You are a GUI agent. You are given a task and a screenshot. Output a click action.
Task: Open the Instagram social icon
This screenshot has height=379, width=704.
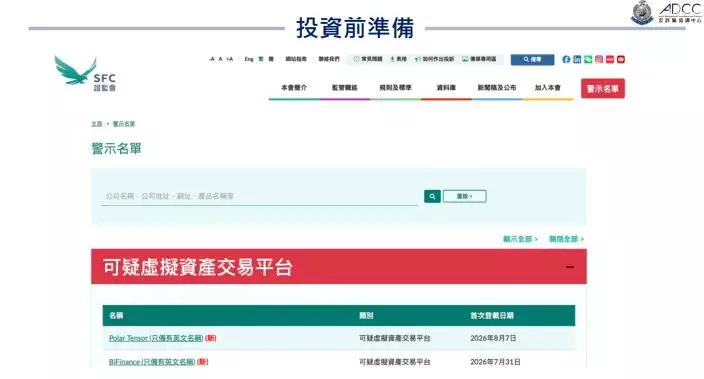click(x=599, y=59)
